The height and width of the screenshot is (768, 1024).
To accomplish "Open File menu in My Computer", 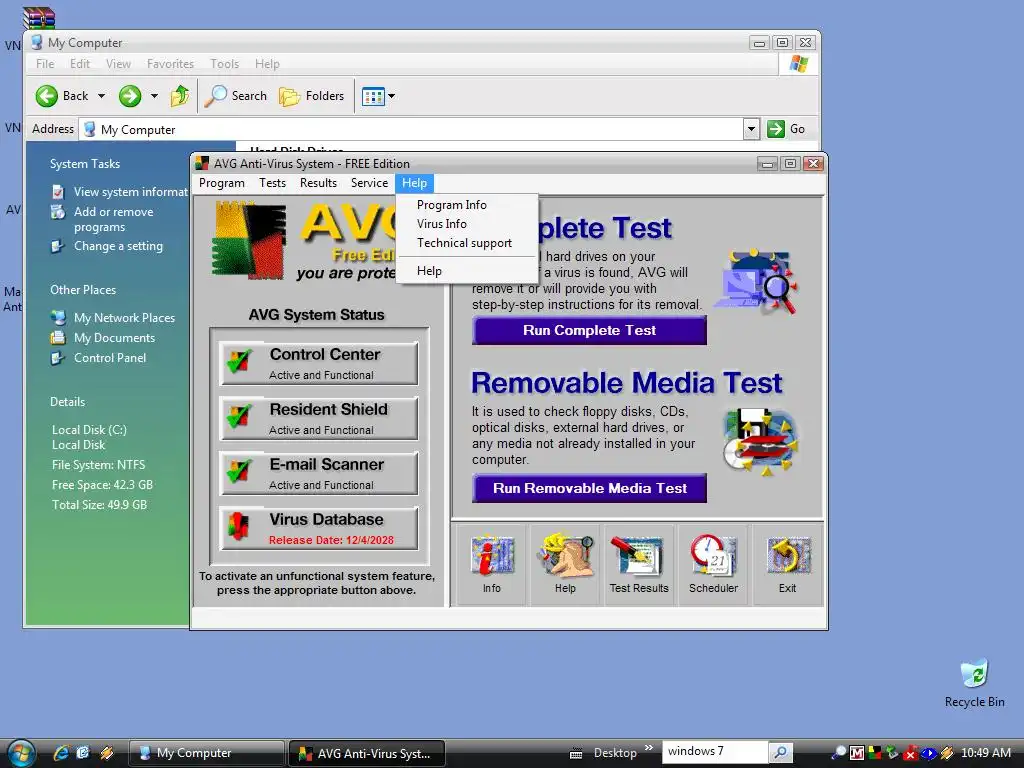I will (45, 64).
